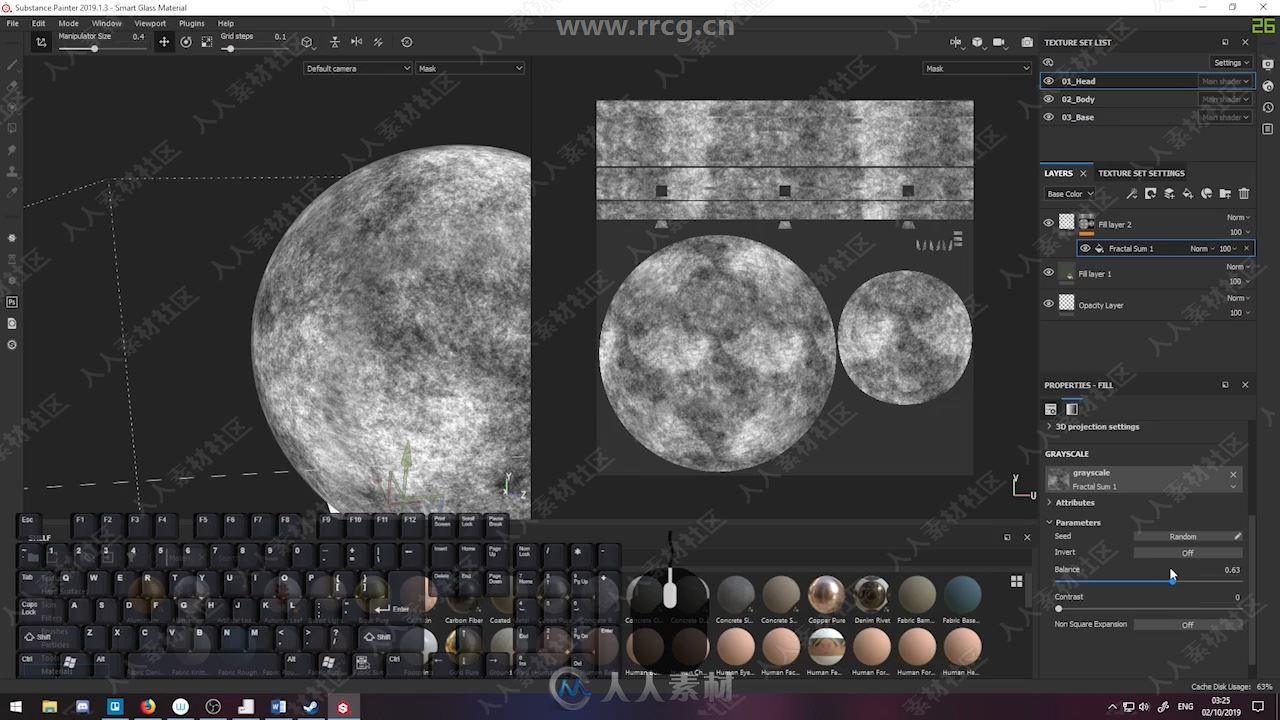Open the 3D viewport Mask channel dropdown
1280x720 pixels.
[470, 68]
